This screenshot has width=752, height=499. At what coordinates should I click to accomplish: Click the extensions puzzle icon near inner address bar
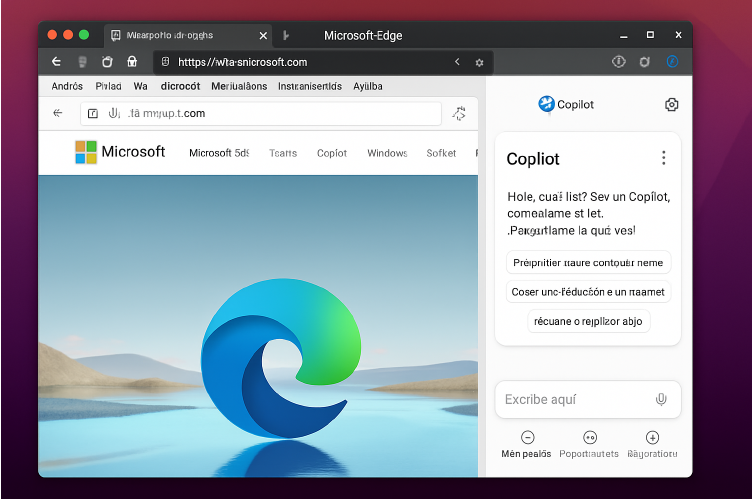459,113
